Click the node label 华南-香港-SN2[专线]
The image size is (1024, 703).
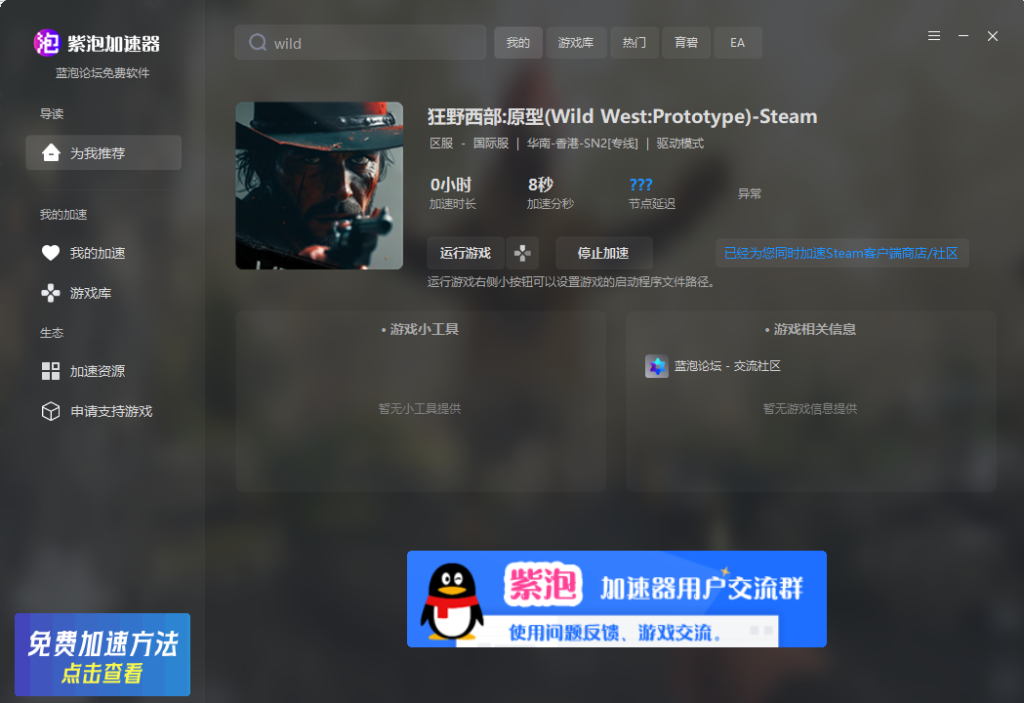pos(582,143)
